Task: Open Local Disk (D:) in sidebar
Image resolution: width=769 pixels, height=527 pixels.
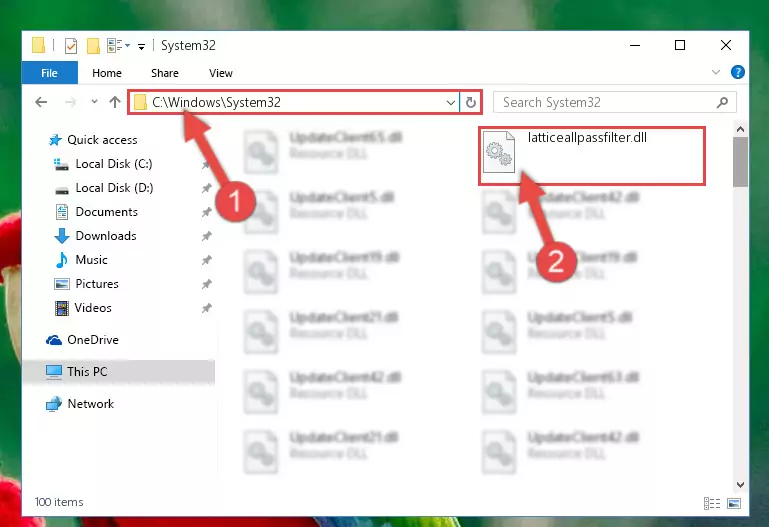Action: pos(103,188)
